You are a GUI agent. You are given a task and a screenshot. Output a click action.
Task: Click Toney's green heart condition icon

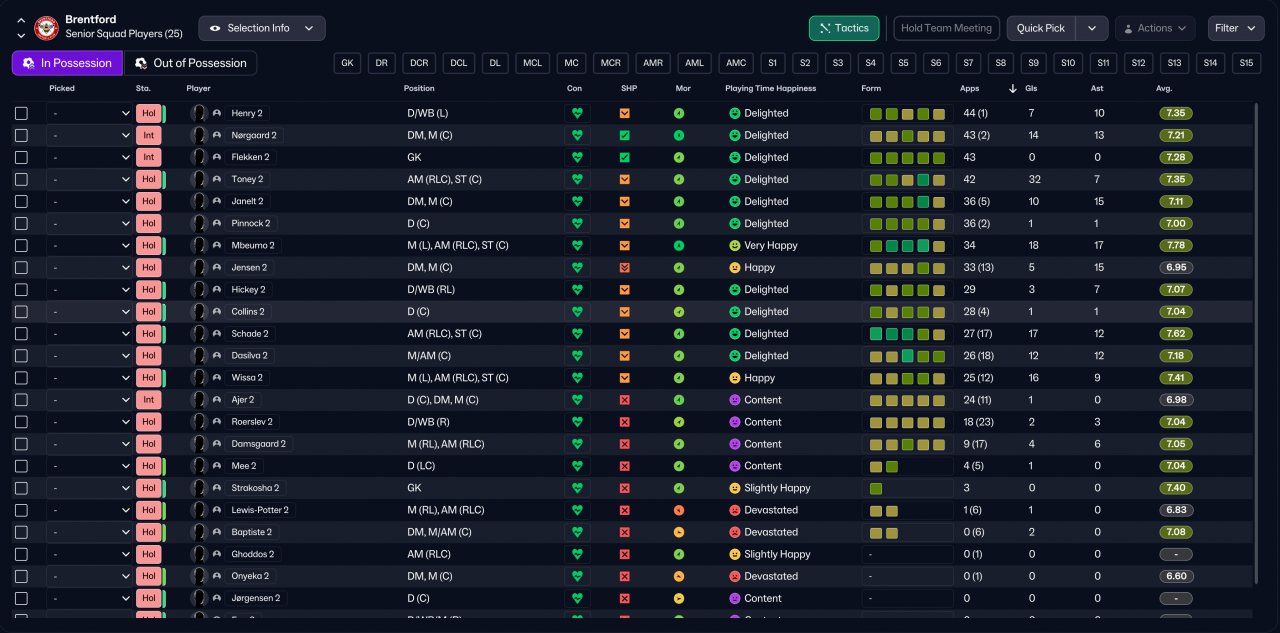click(x=576, y=180)
